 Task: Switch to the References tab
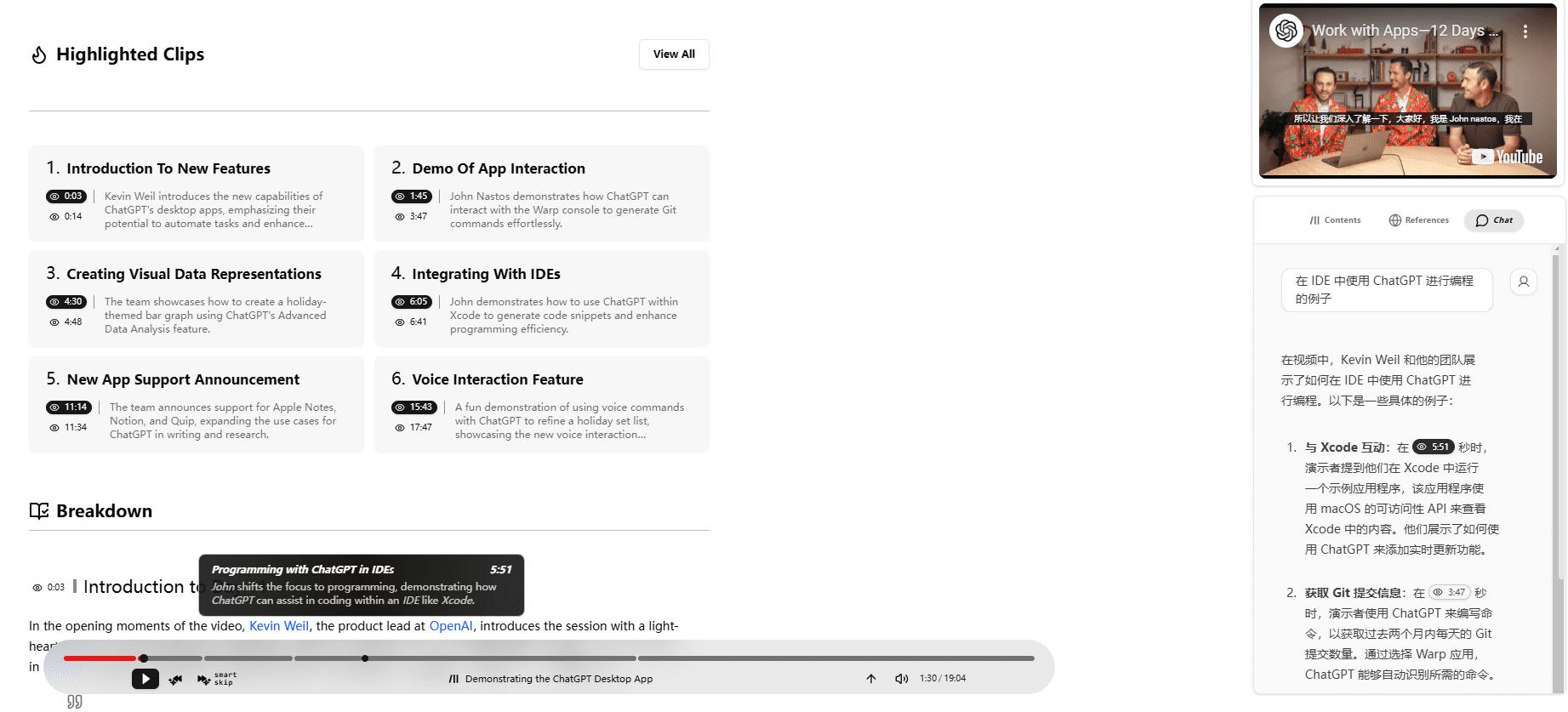pos(1418,220)
